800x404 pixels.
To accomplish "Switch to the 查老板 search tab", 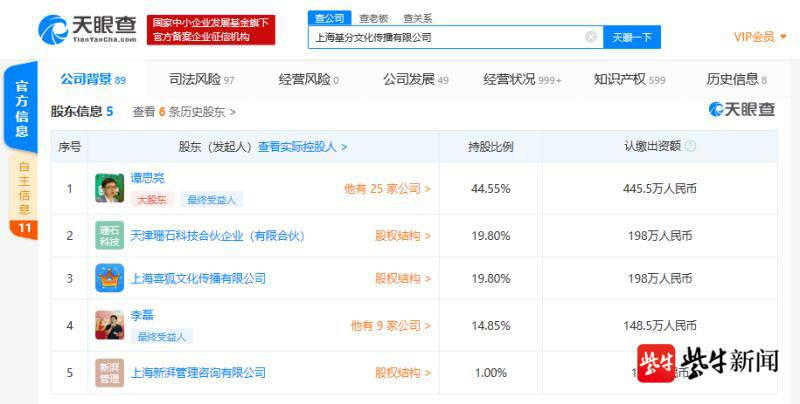I will pos(373,18).
